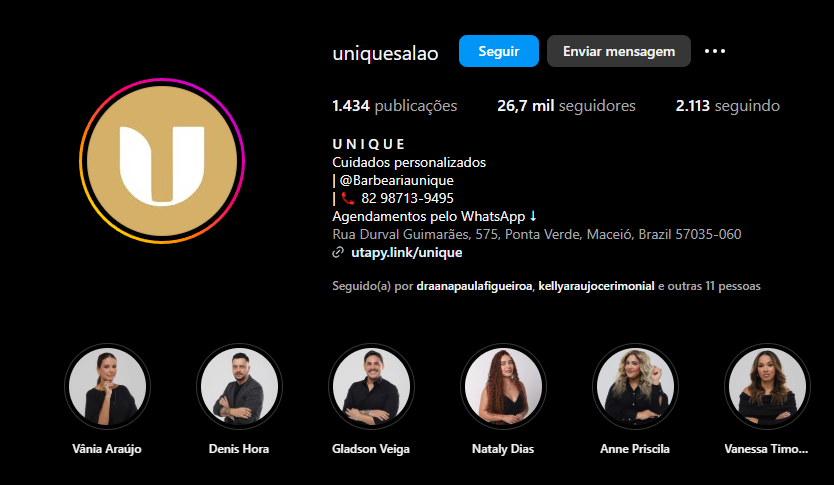Click the blue Seguir button
Screen dimensions: 834x485
[x=499, y=51]
